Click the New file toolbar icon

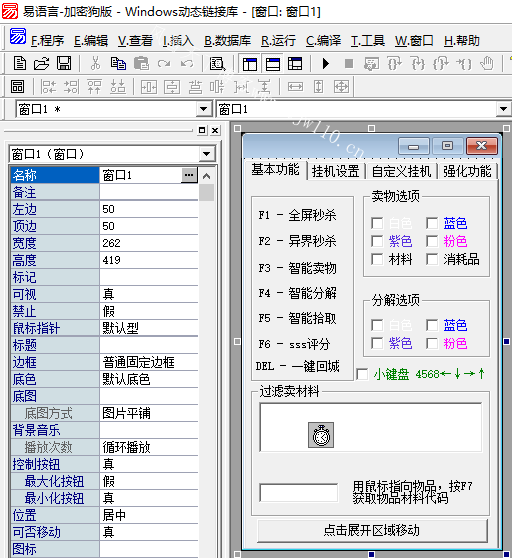[20, 64]
